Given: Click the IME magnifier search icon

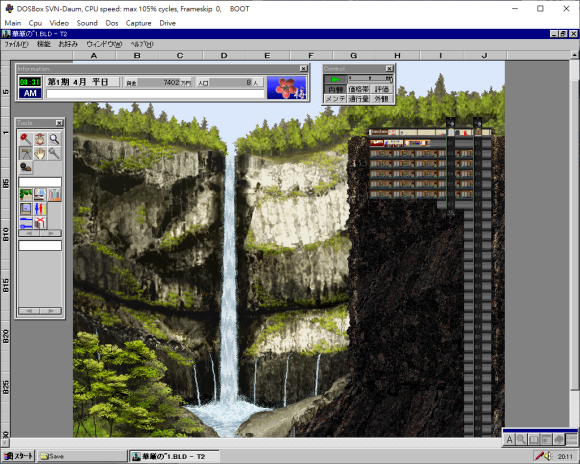Looking at the screenshot, I should tap(521, 440).
